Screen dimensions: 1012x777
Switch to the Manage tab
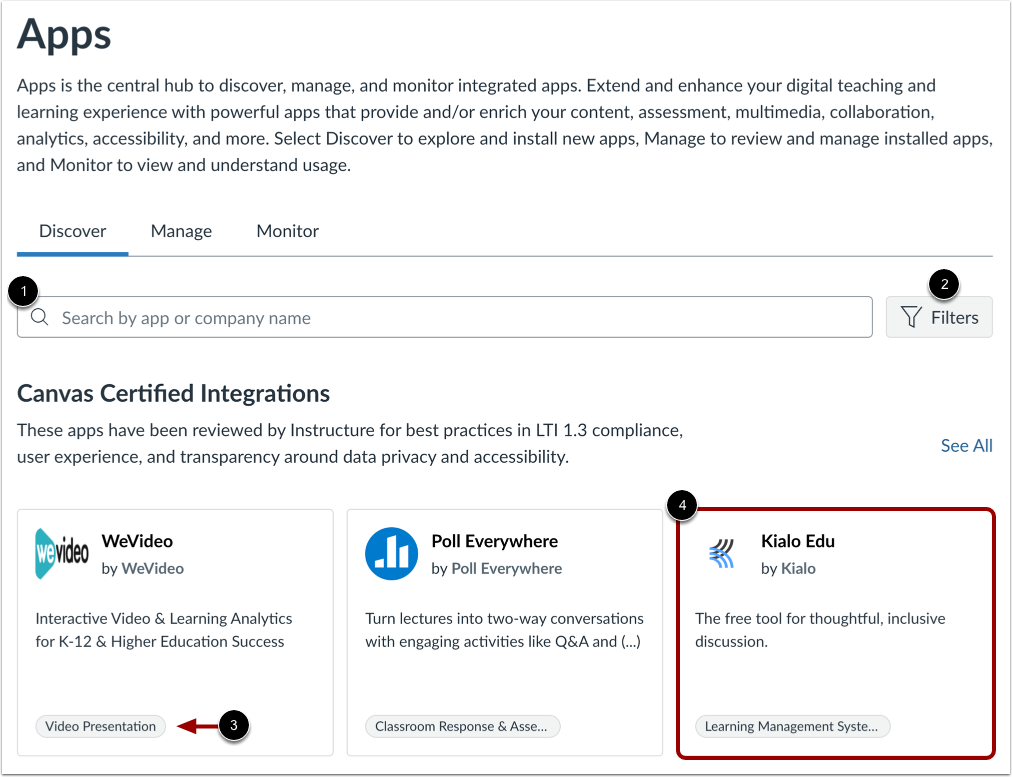[181, 231]
